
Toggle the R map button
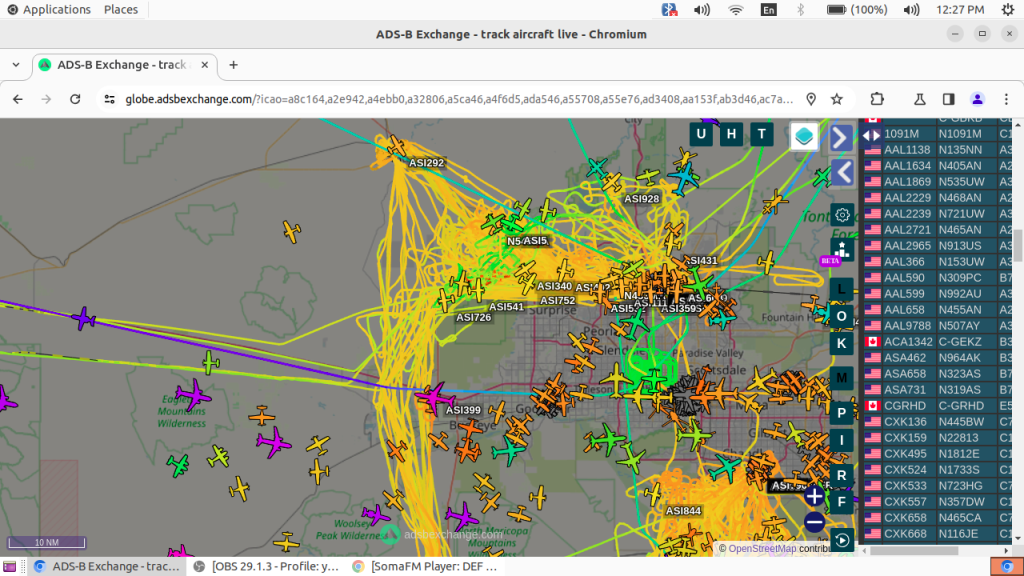pos(842,475)
